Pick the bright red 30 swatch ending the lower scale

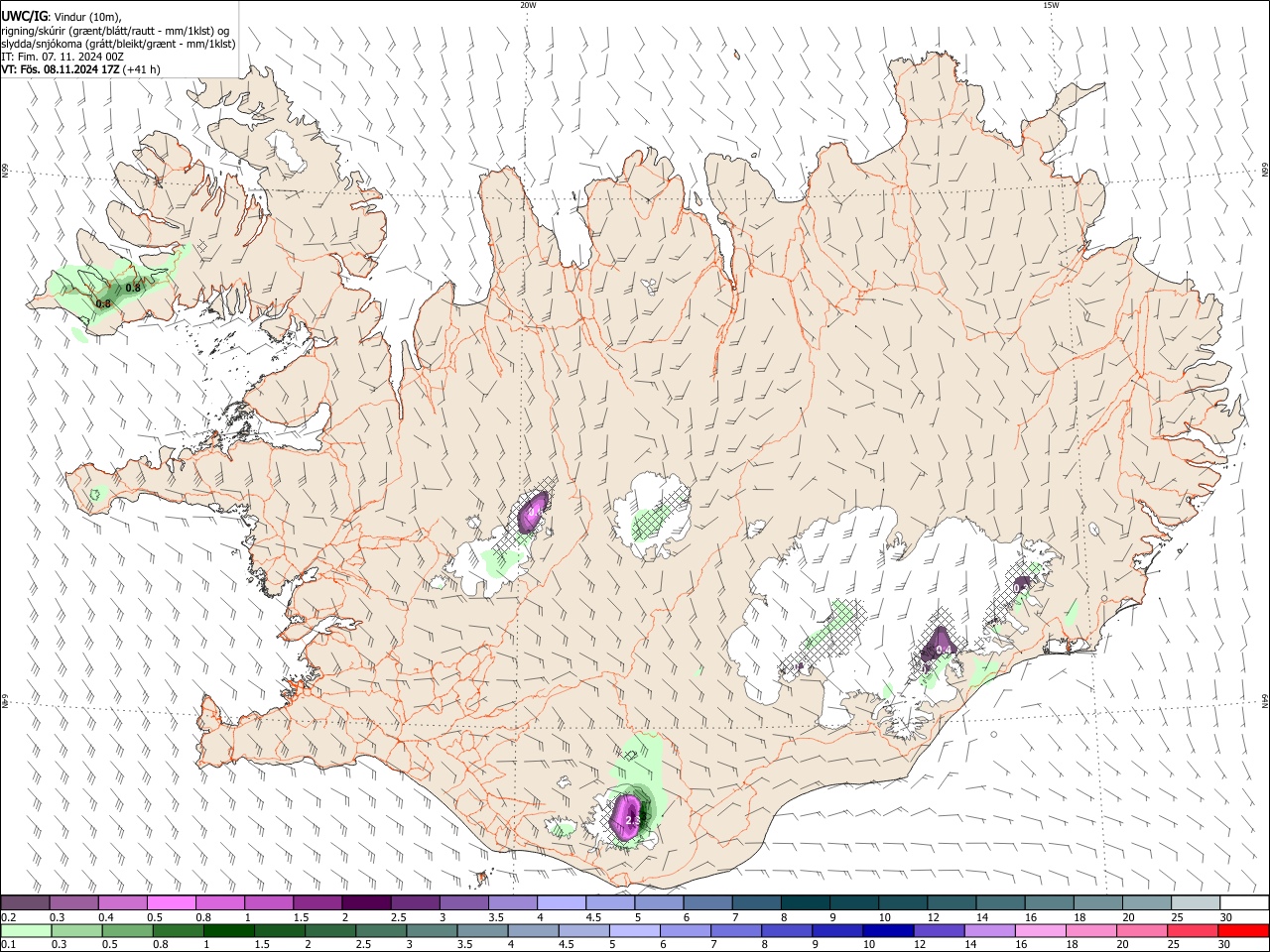[x=1244, y=930]
